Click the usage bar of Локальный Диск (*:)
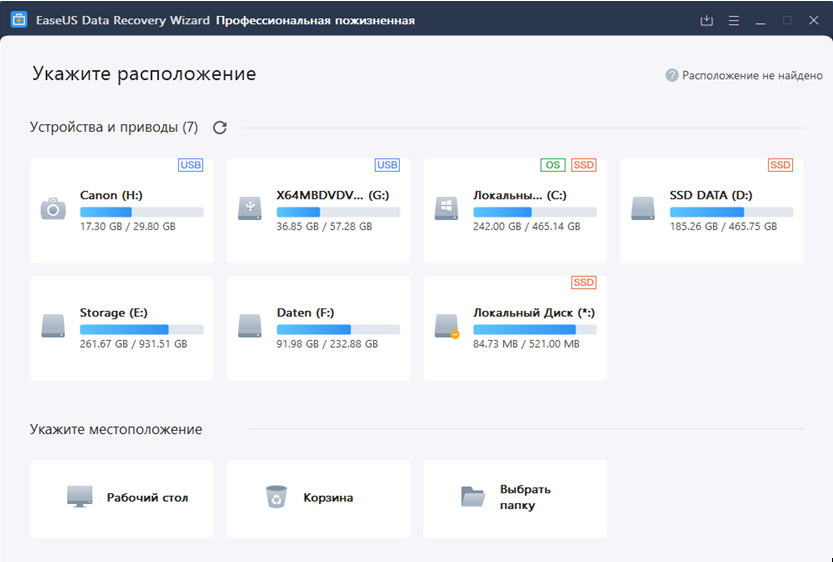The height and width of the screenshot is (562, 833). point(534,329)
